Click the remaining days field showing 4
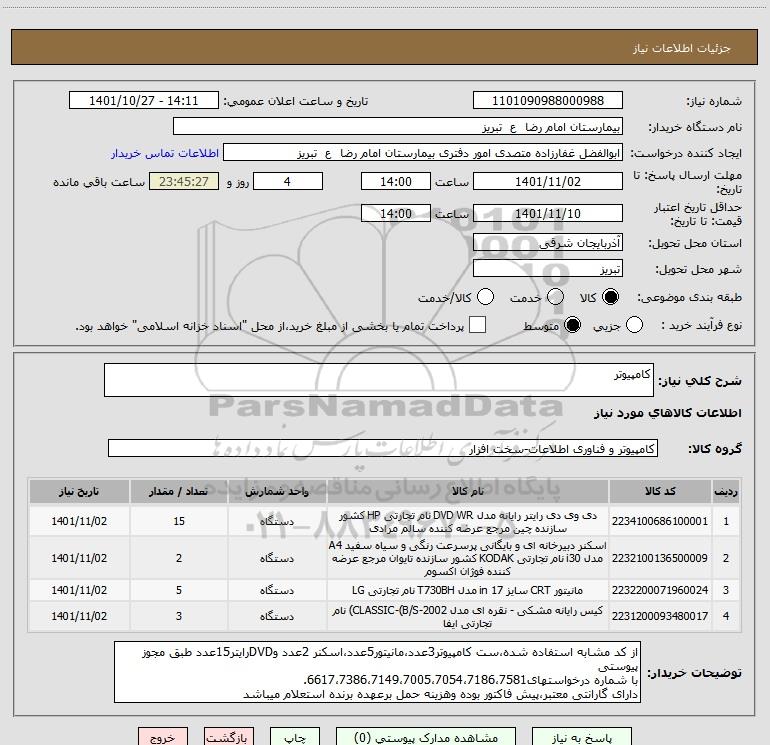Viewport: 770px width, 745px height. pos(288,181)
